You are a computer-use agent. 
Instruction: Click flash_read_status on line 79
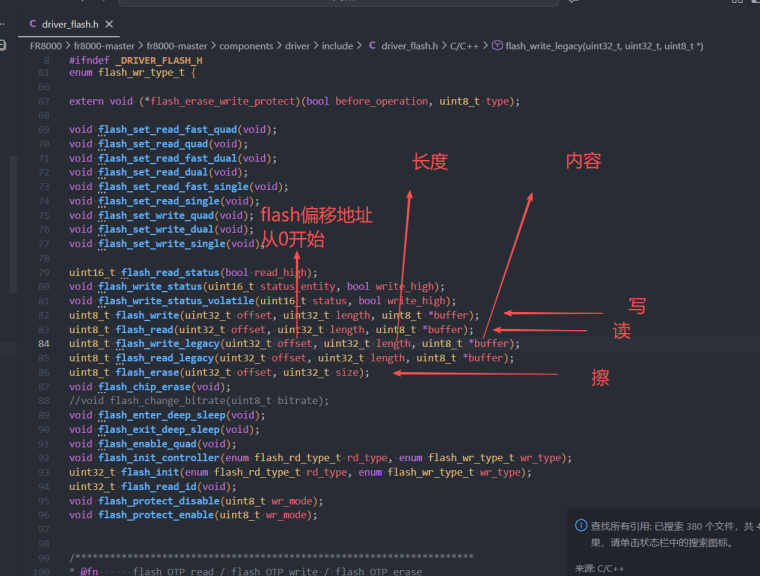[x=171, y=272]
